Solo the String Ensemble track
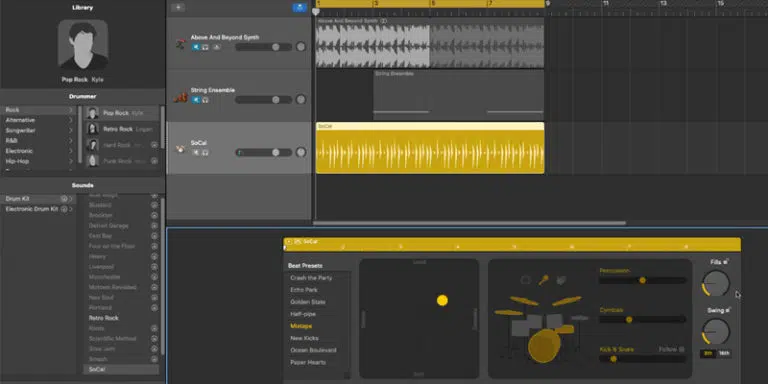The image size is (768, 384). coord(205,100)
